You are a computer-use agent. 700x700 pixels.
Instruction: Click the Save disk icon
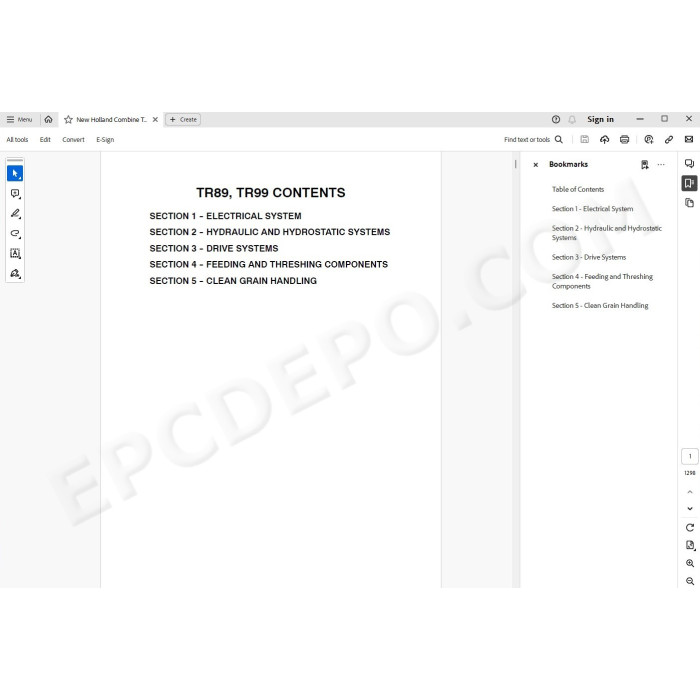pos(584,139)
